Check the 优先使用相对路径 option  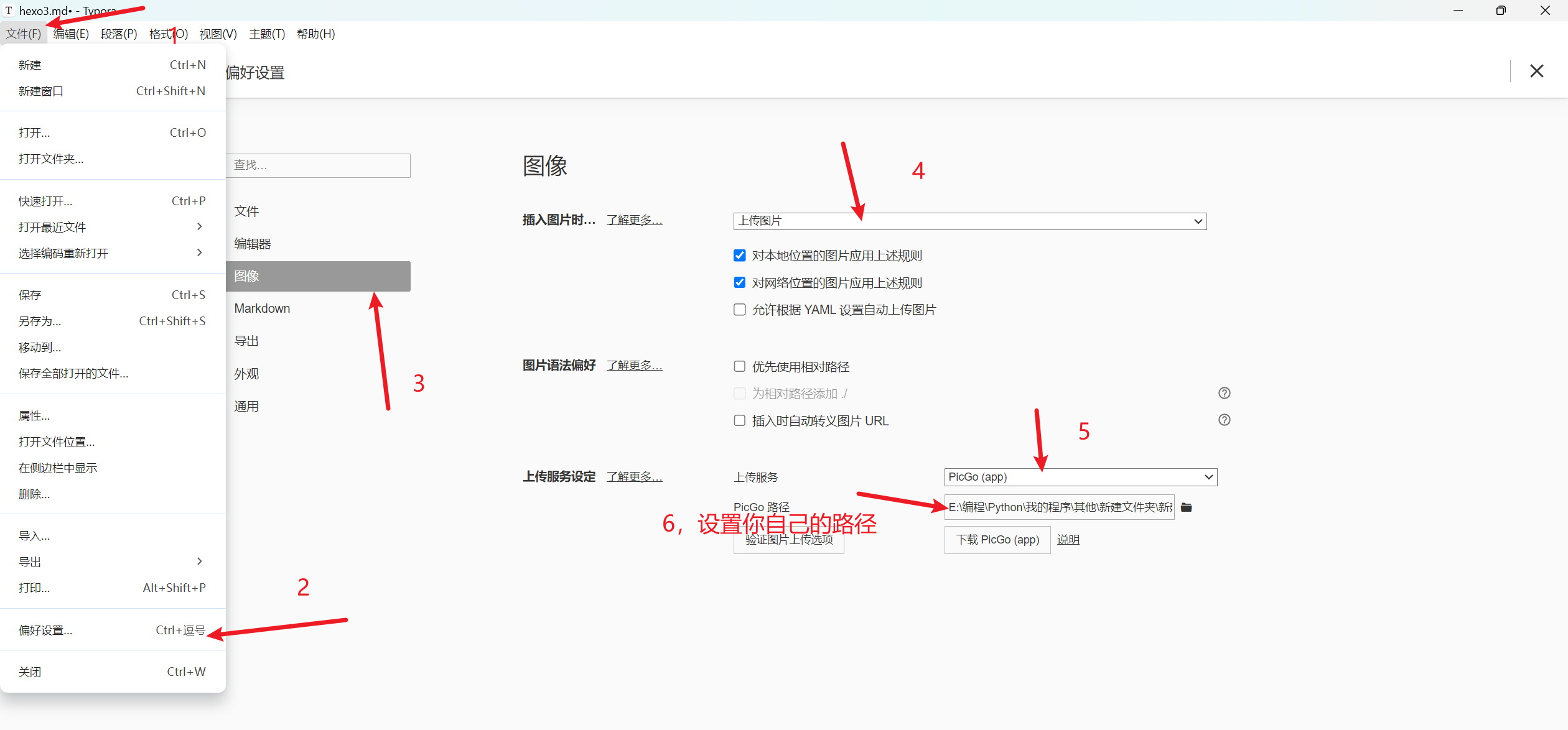(739, 366)
